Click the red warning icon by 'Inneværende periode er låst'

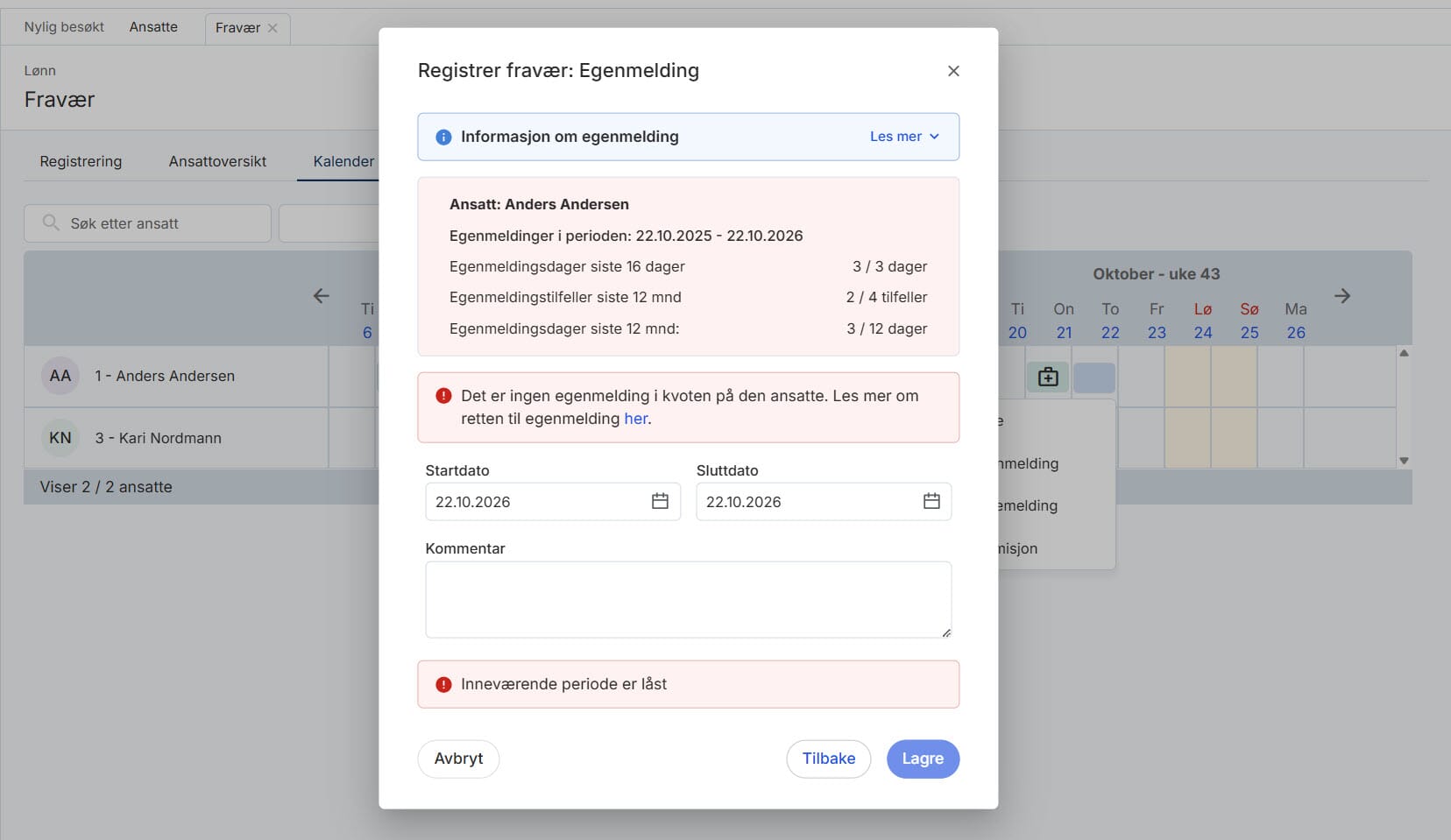point(443,684)
